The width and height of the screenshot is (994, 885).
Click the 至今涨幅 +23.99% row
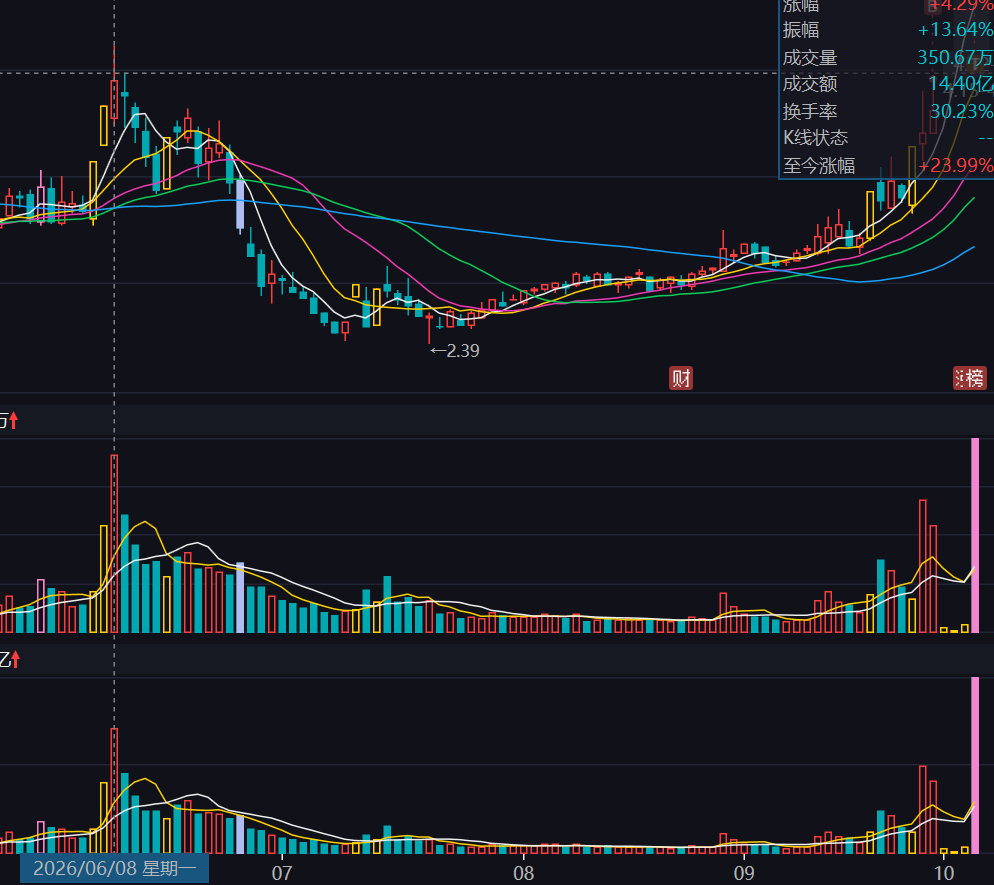tap(887, 165)
